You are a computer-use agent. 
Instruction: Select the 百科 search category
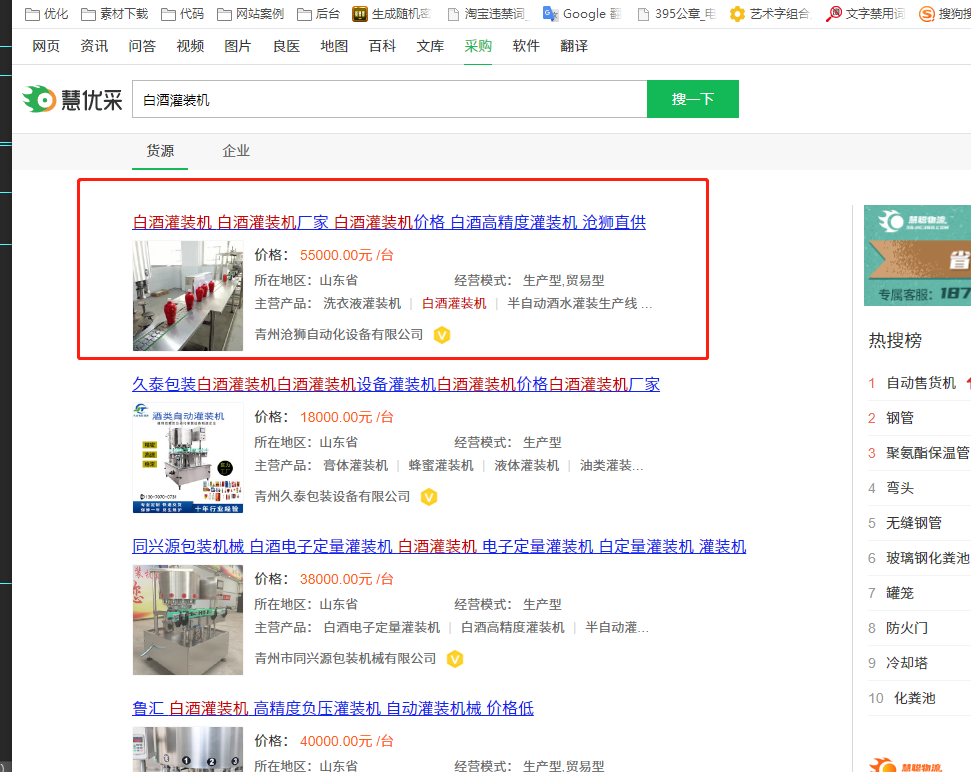pos(382,46)
